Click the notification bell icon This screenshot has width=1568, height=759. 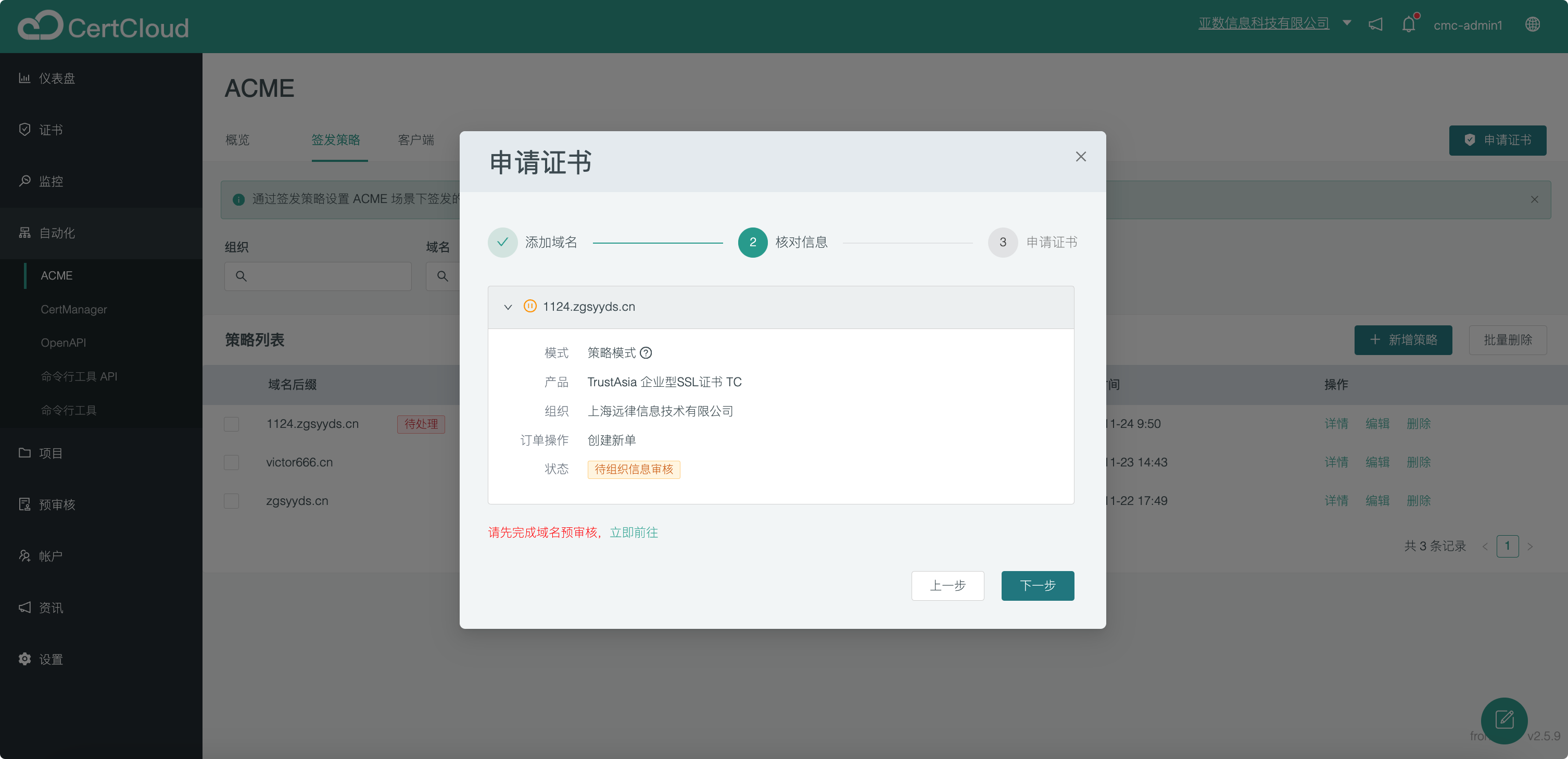pos(1409,24)
